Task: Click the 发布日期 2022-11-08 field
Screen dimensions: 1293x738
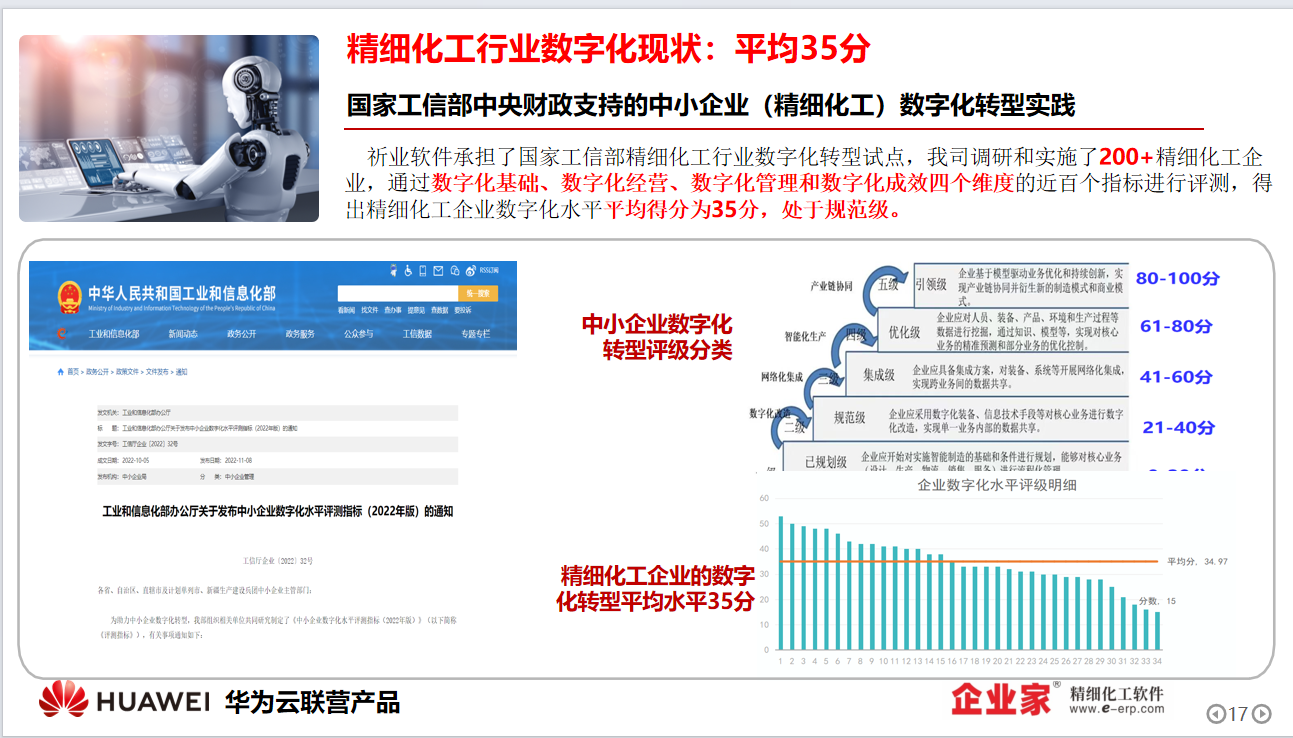Action: pos(227,461)
